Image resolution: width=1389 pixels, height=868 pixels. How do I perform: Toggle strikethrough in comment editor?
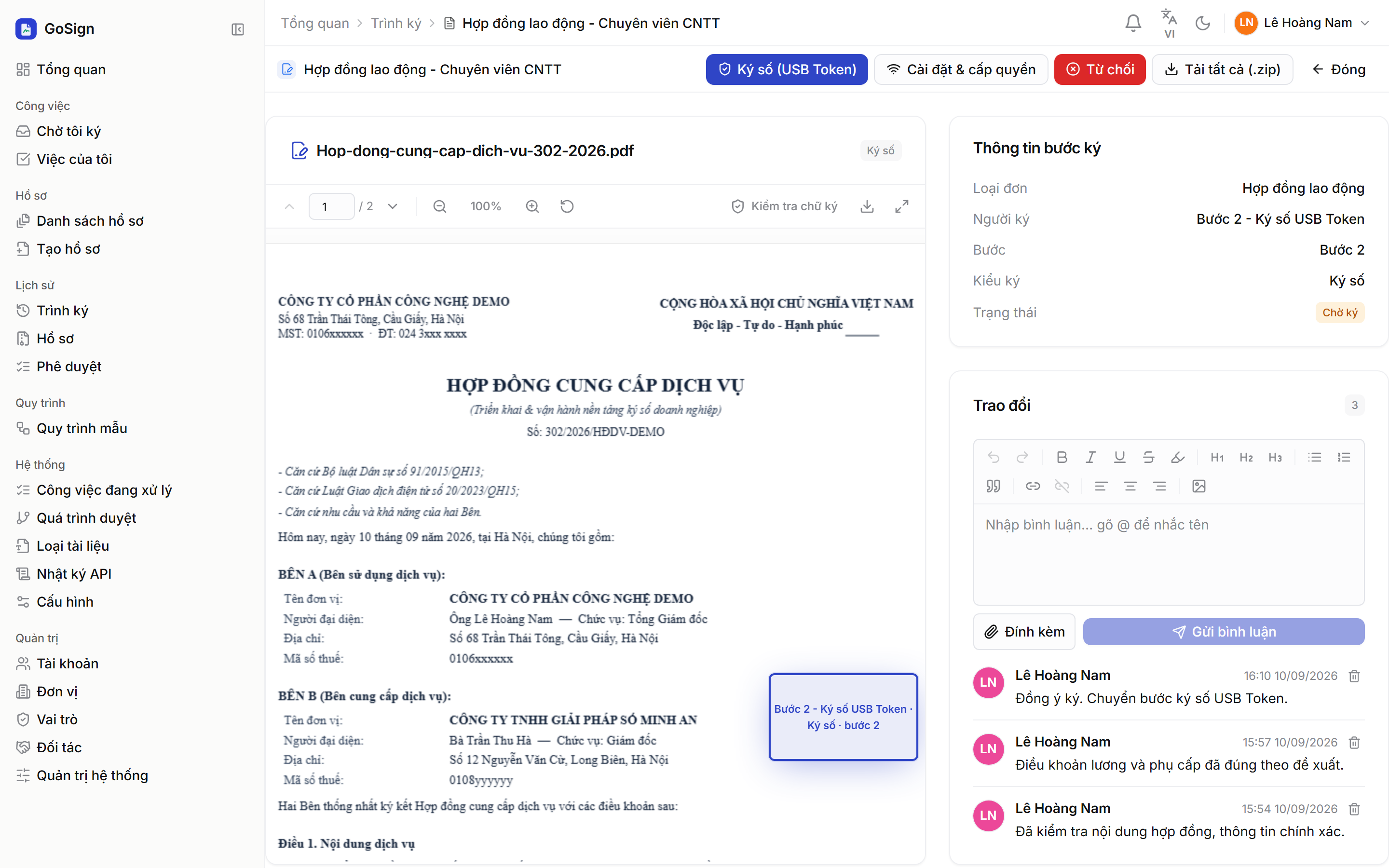(1148, 457)
